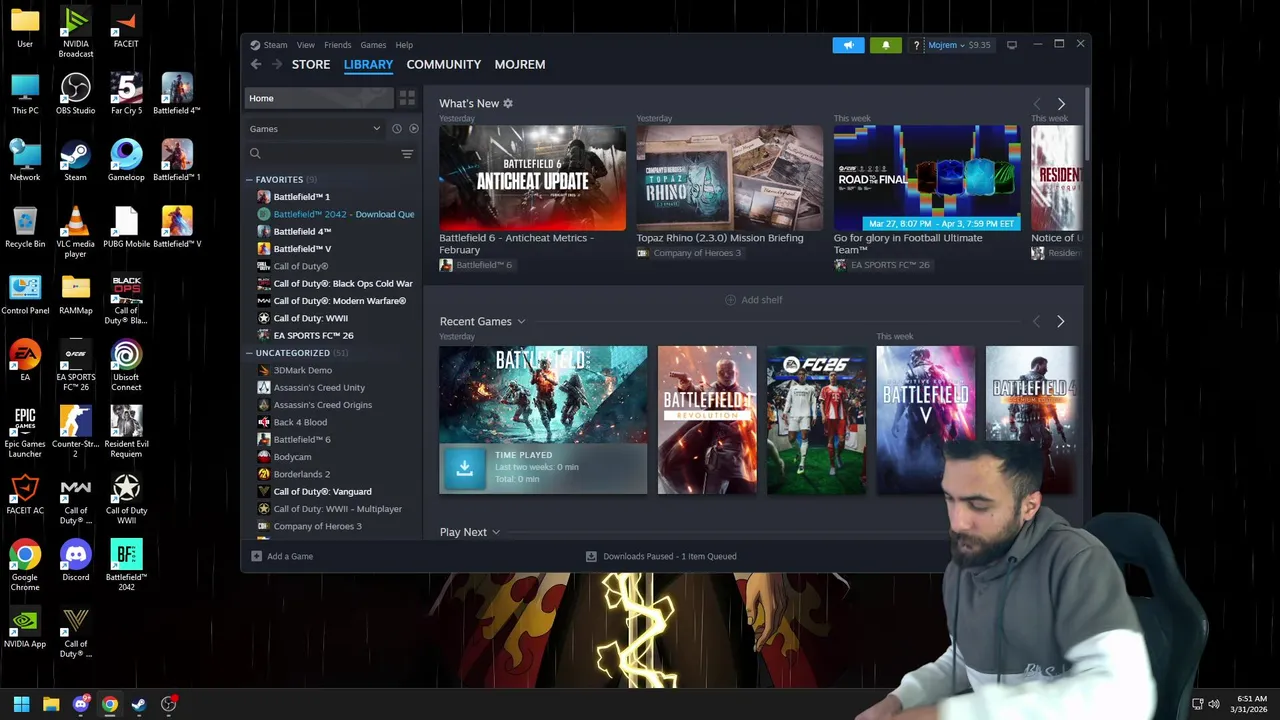1280x720 pixels.
Task: Open Discord desktop shortcut
Action: (75, 562)
